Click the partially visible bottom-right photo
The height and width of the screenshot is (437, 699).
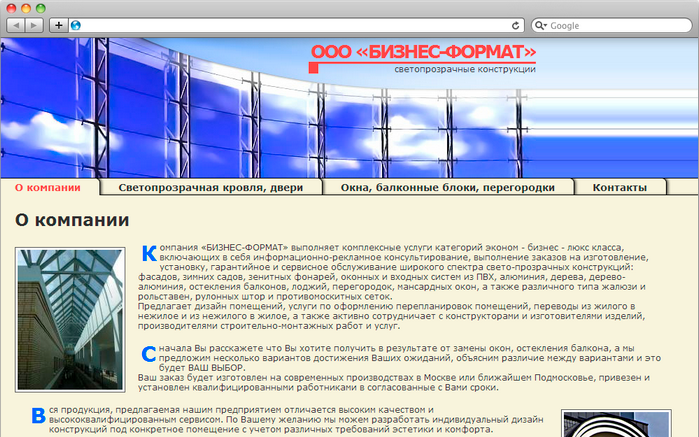point(602,423)
